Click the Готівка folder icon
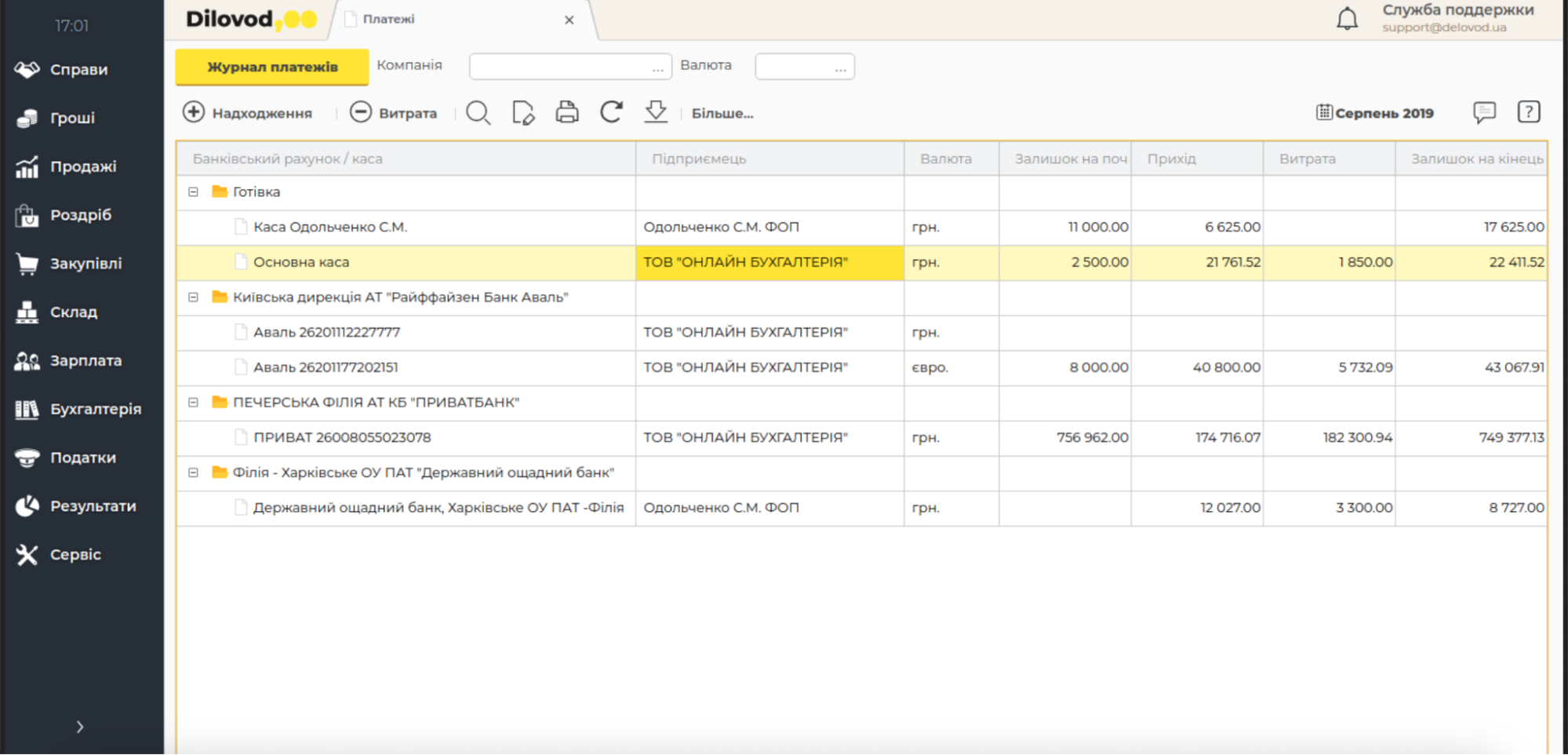Screen dimensions: 1568x755 click(x=220, y=192)
